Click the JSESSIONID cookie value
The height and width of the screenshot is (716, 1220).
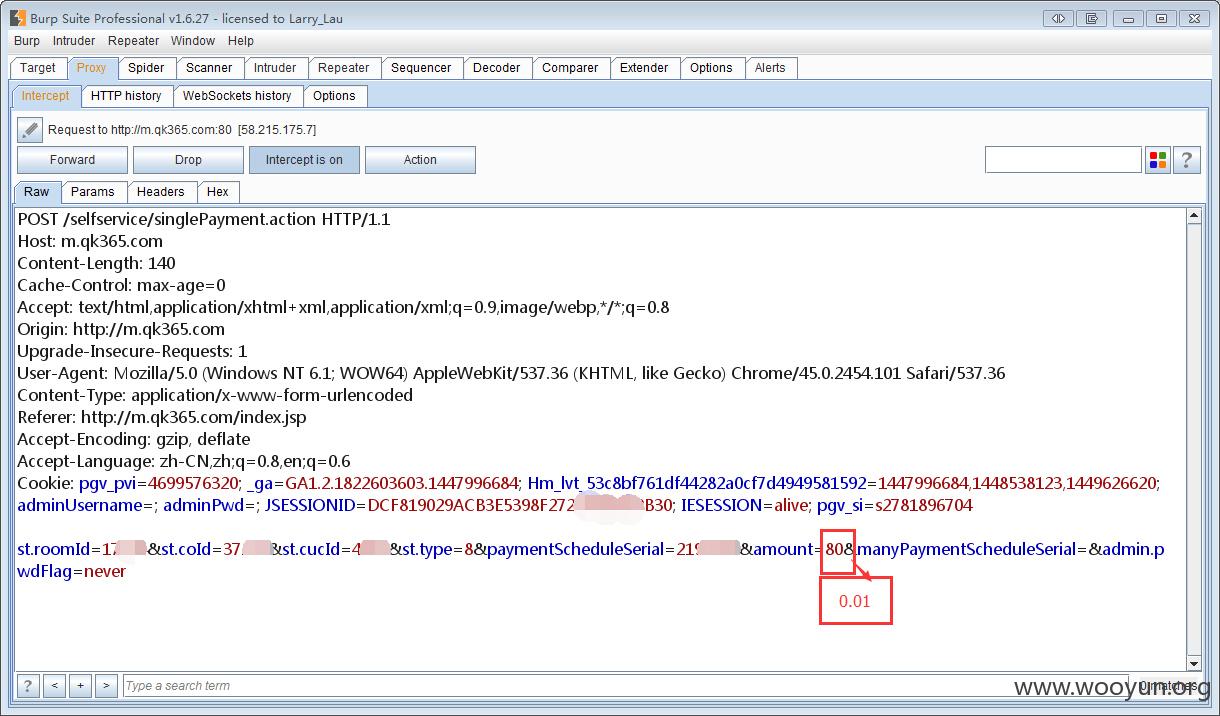[x=520, y=505]
